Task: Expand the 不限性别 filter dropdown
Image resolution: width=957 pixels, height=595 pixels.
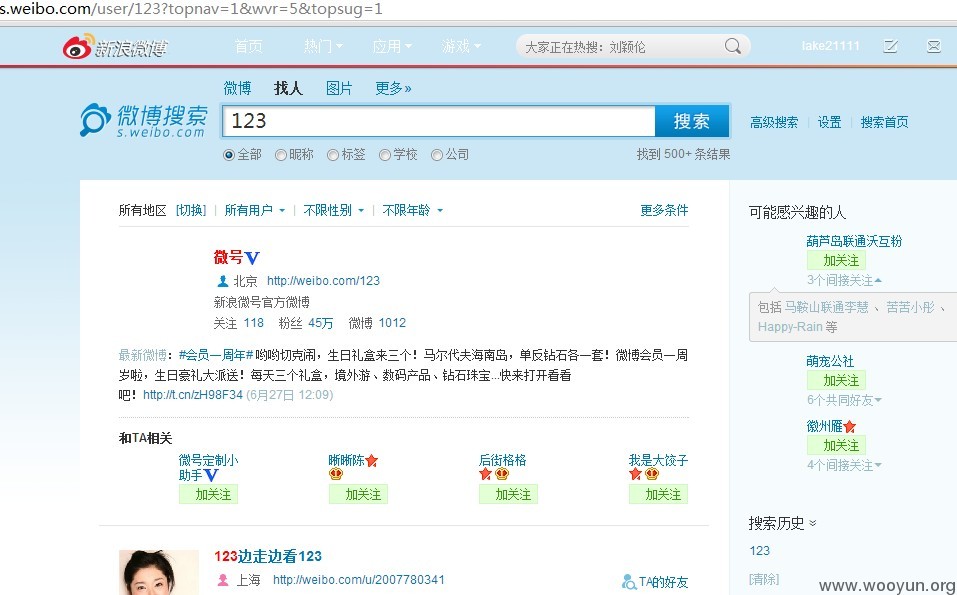Action: (x=333, y=211)
